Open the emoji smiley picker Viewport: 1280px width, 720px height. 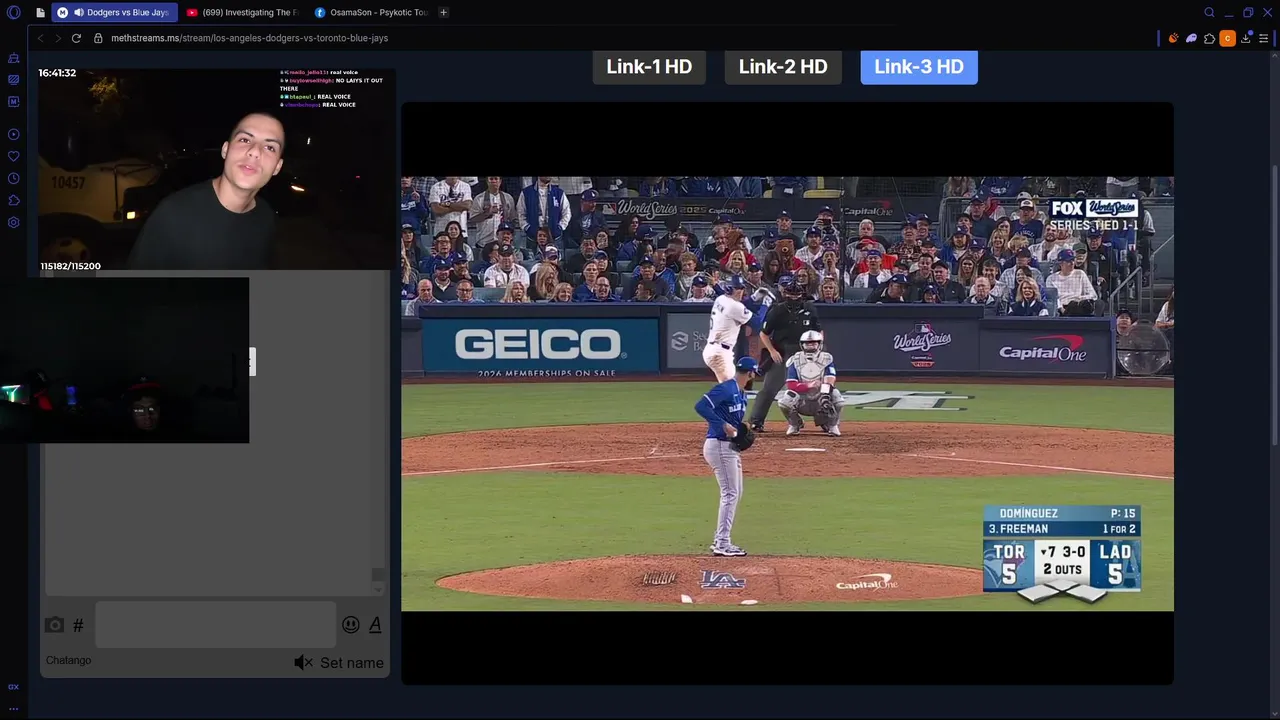(x=350, y=625)
